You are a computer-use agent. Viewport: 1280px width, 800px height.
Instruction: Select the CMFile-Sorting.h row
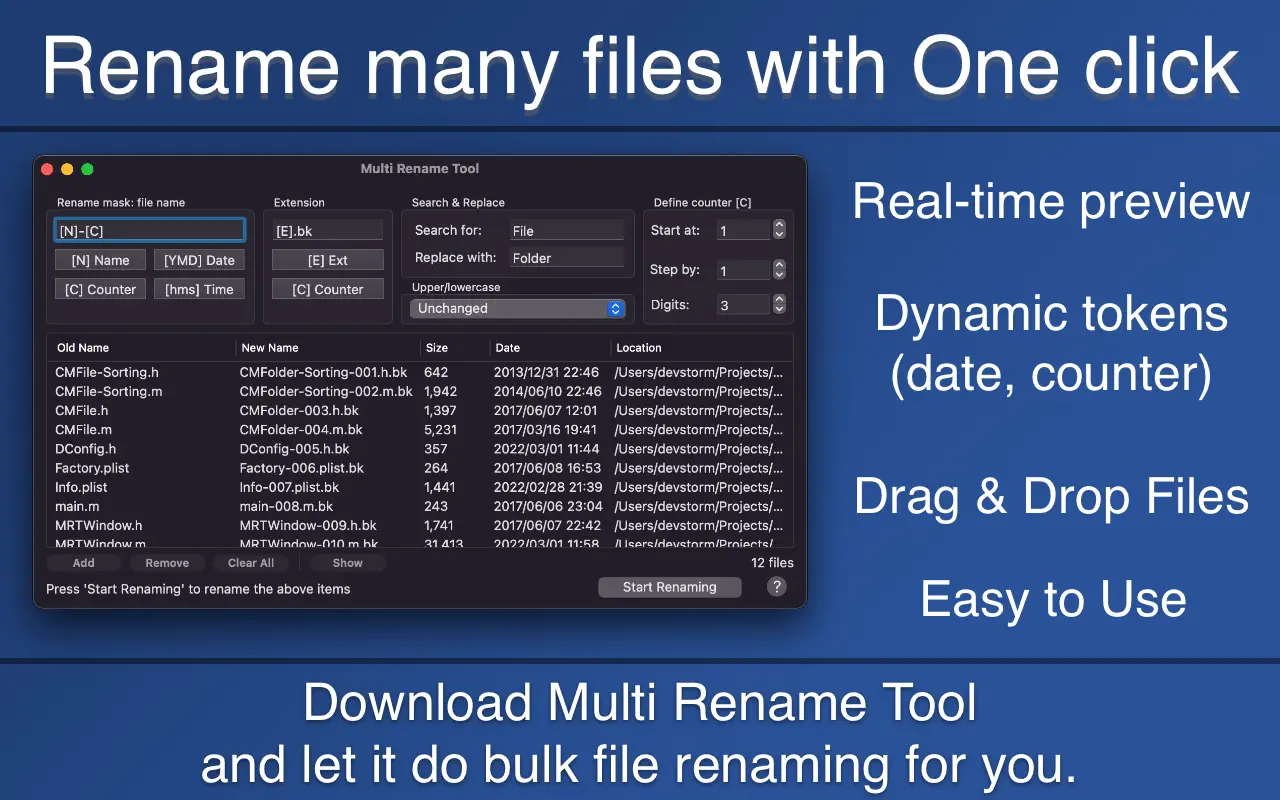click(x=420, y=372)
